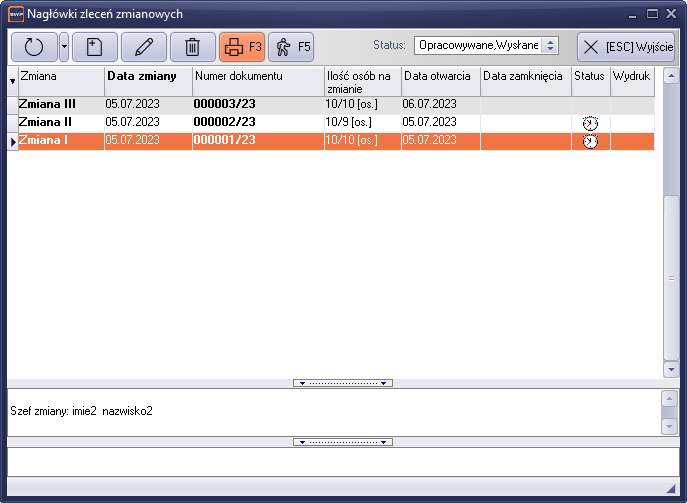Click the Data otwarcia column header
Screen dimensions: 687x503
coord(440,76)
